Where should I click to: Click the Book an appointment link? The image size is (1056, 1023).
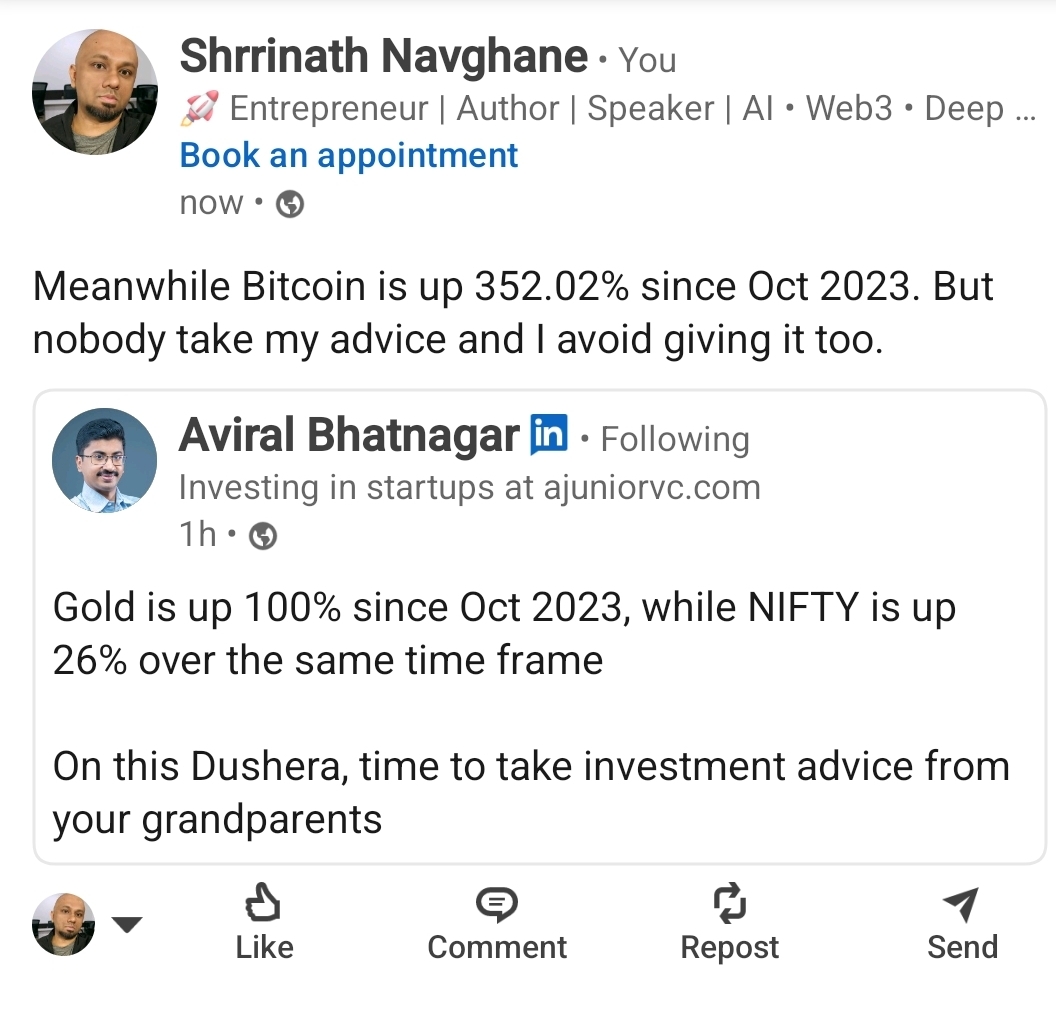pos(349,156)
